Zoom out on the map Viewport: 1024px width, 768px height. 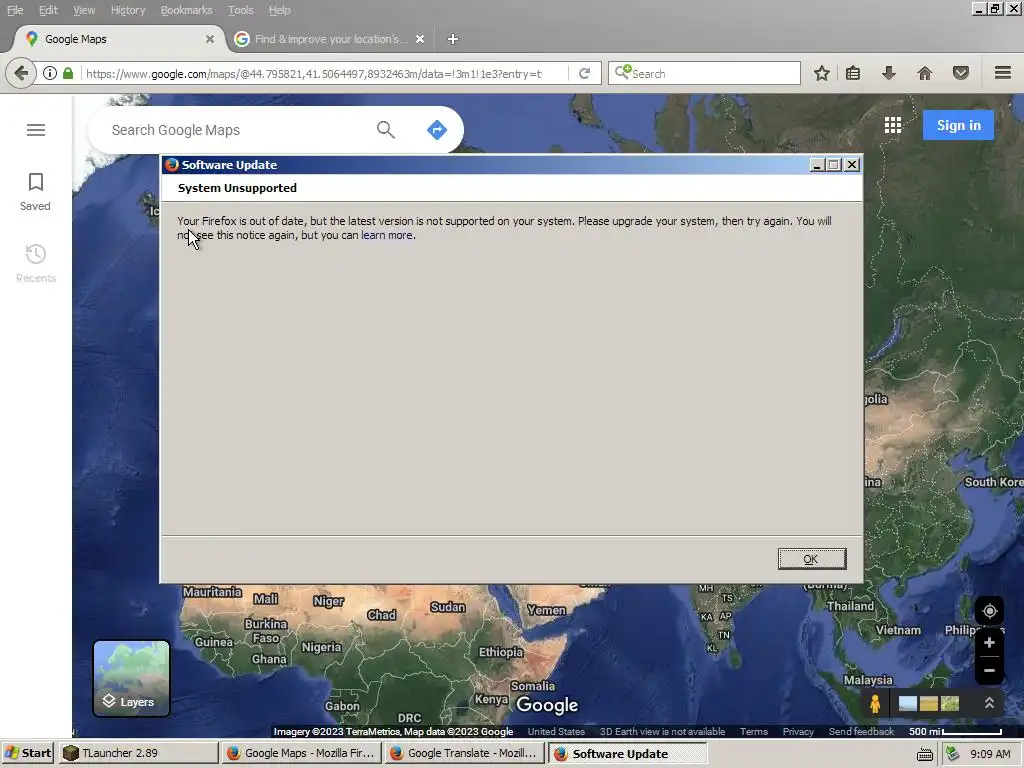click(x=989, y=671)
